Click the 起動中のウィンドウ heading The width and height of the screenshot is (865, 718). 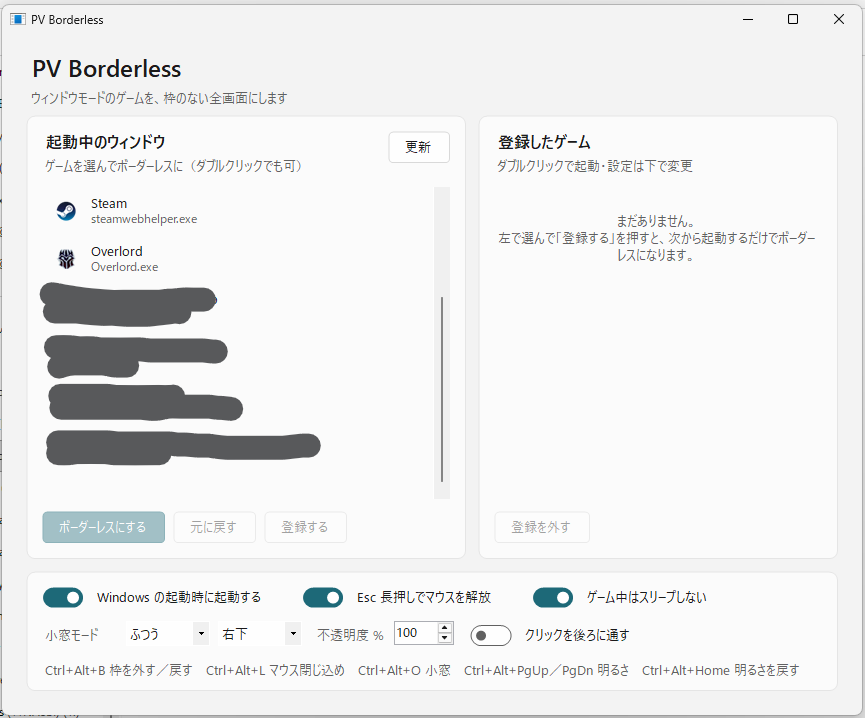(x=105, y=142)
